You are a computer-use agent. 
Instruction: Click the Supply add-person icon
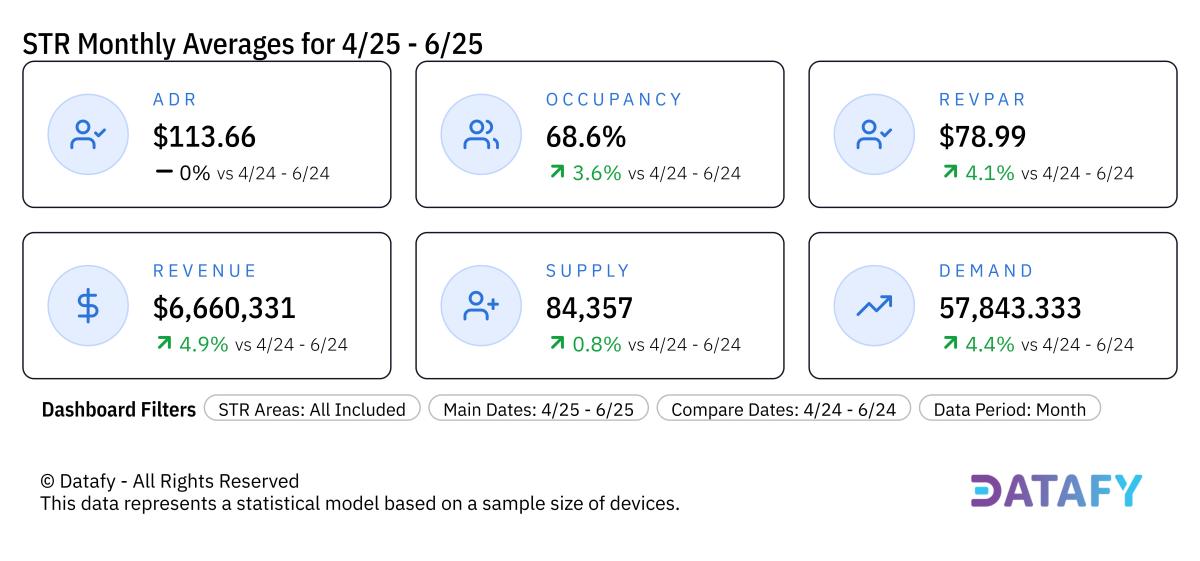(x=481, y=307)
